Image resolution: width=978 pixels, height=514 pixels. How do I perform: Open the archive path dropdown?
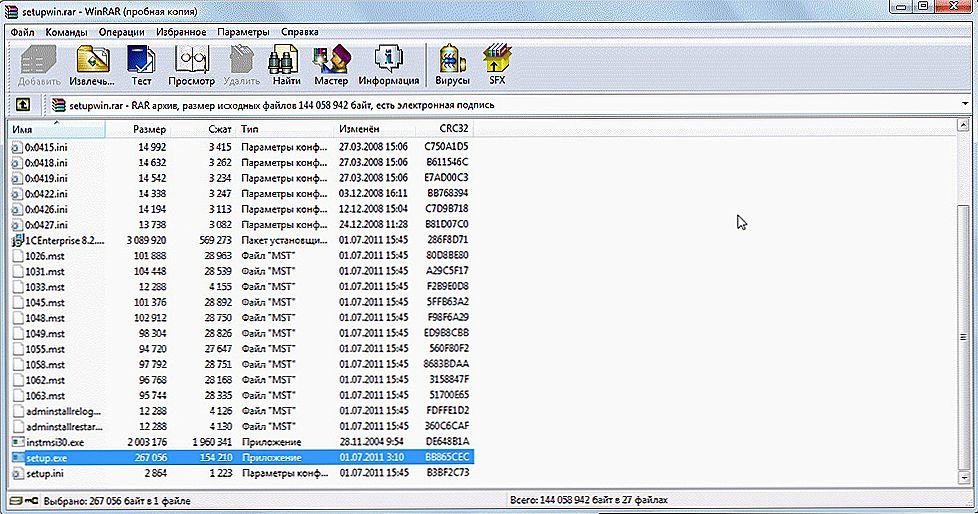coord(965,104)
